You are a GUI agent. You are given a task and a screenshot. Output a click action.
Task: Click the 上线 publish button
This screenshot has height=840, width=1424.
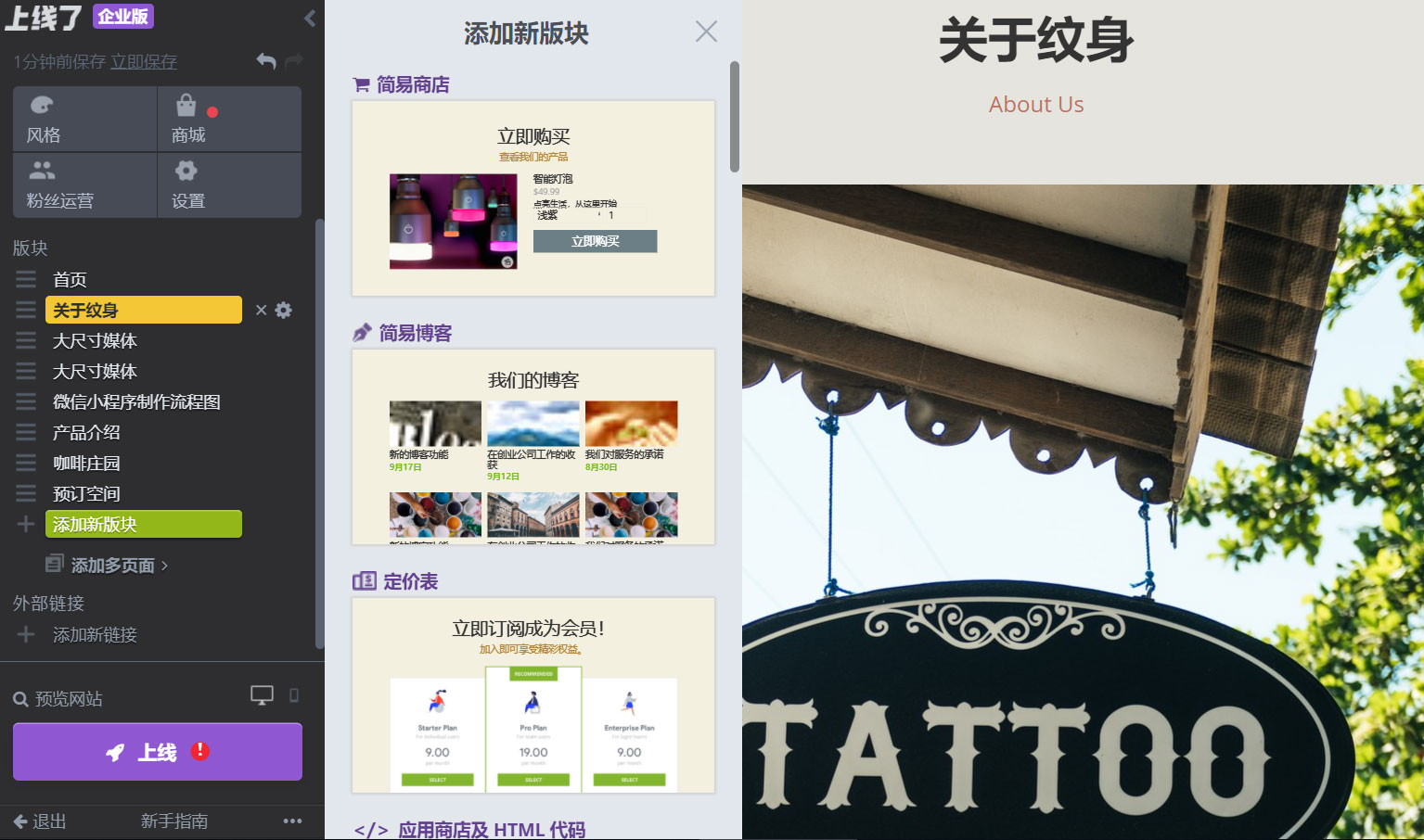[157, 752]
